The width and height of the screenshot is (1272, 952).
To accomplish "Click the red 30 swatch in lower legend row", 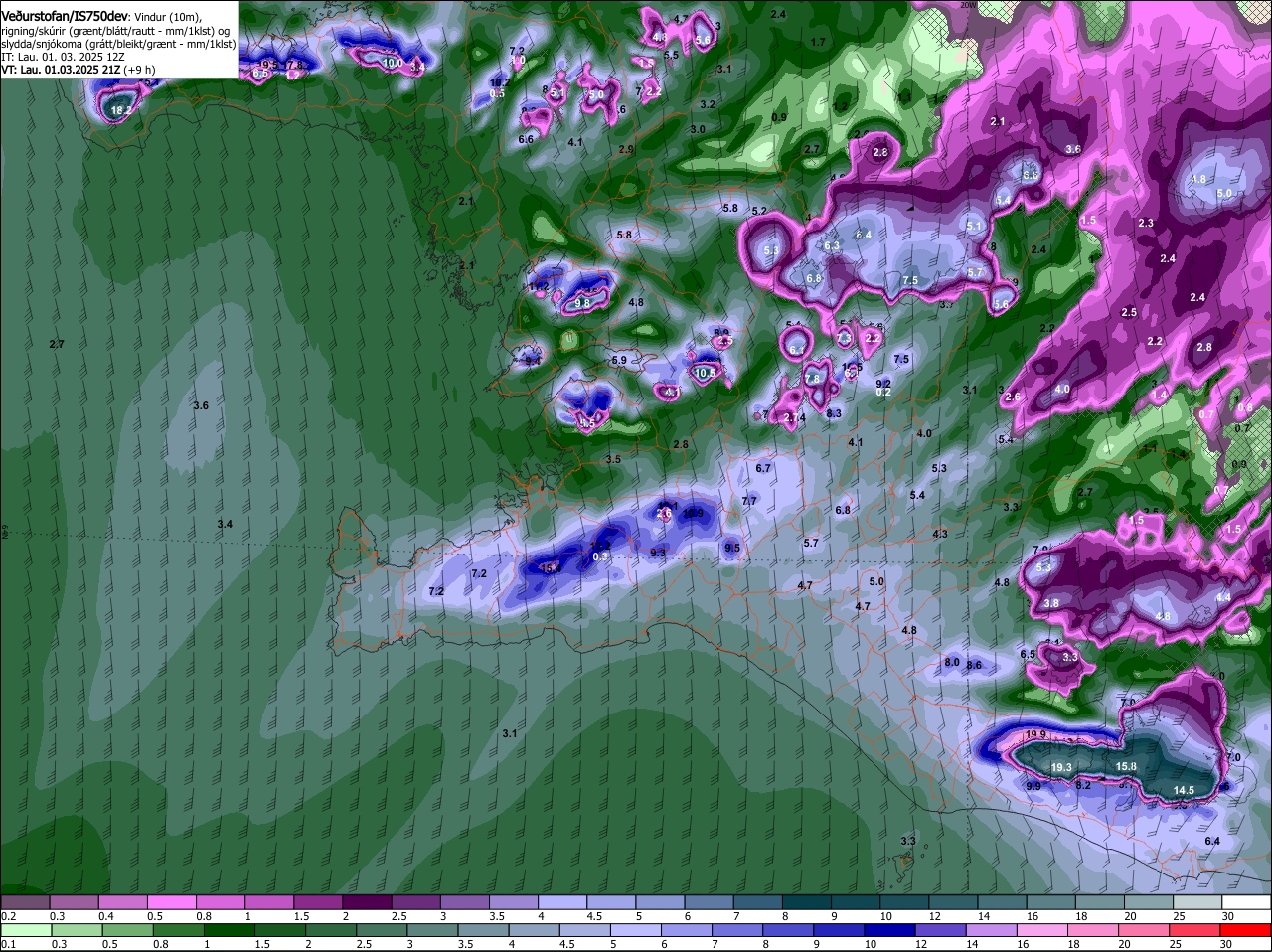I will (1247, 930).
